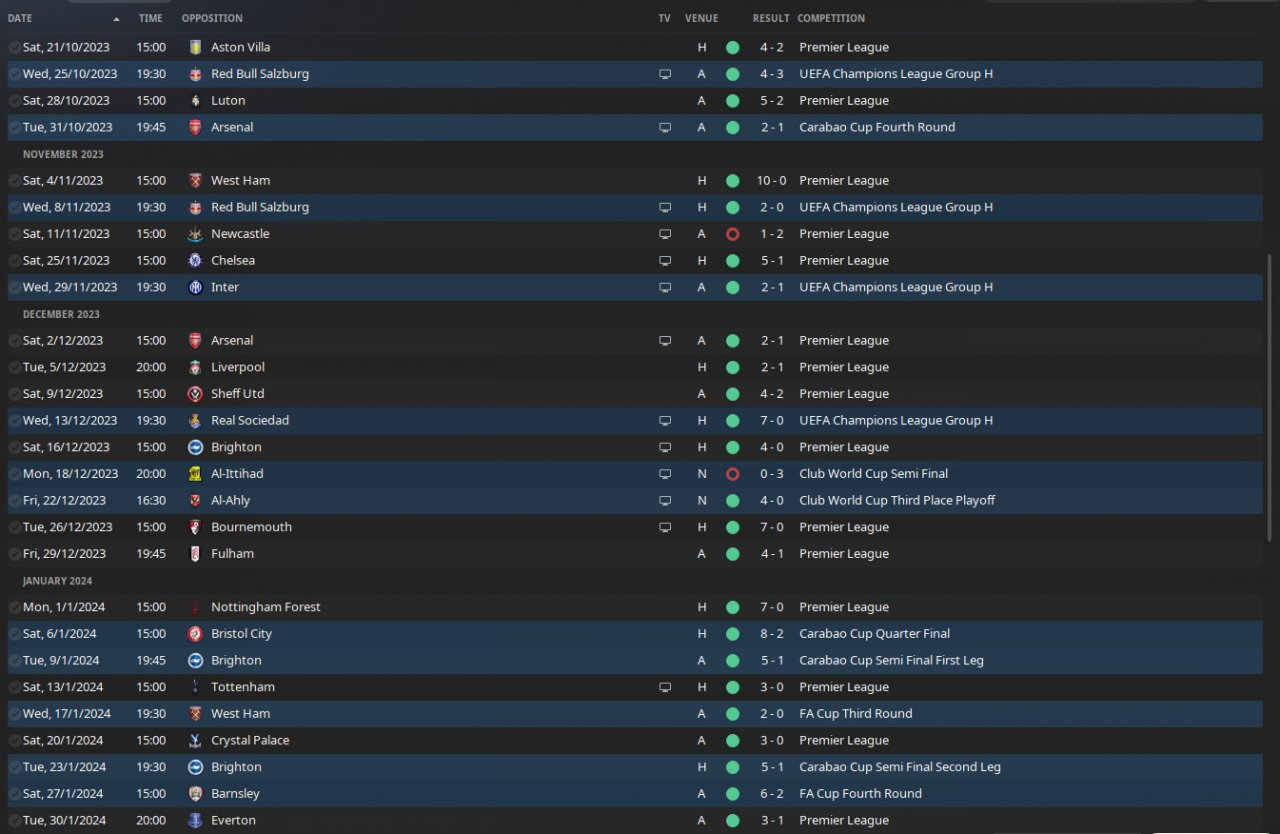The width and height of the screenshot is (1280, 834).
Task: Click the RESULT column header
Action: (771, 18)
